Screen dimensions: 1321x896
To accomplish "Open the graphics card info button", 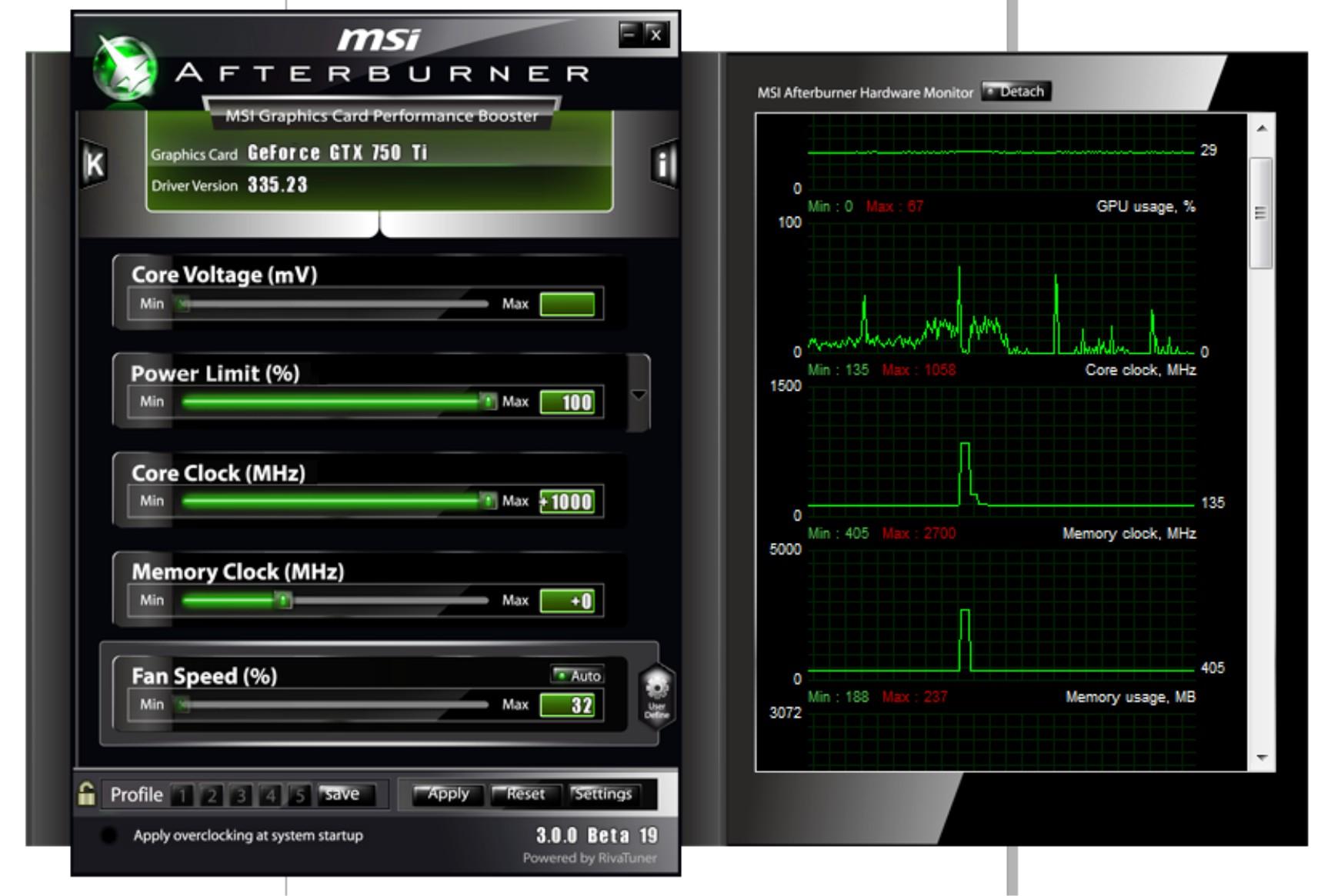I will [x=664, y=163].
